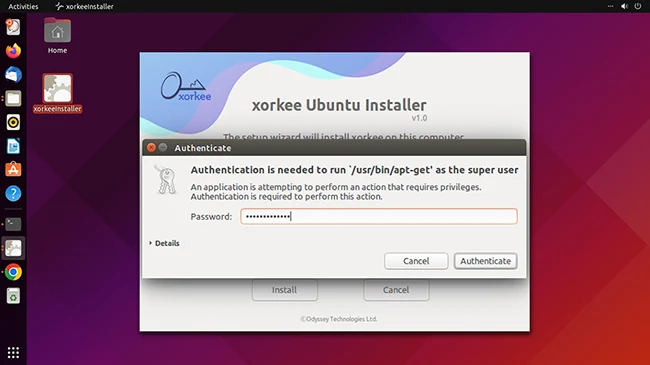650x365 pixels.
Task: Click the keys icon in Authenticate dialog
Action: (x=166, y=179)
